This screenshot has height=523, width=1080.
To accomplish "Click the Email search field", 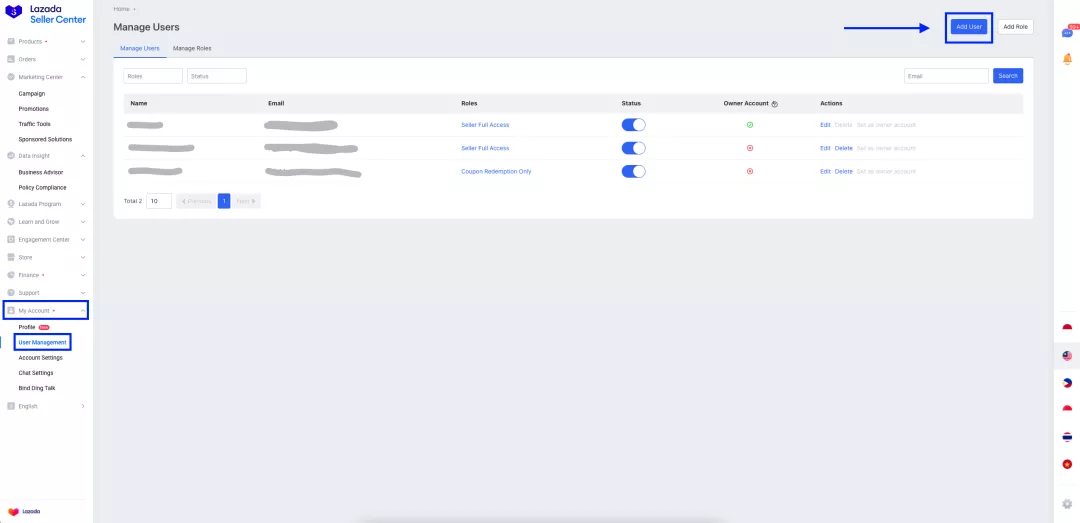I will point(946,76).
